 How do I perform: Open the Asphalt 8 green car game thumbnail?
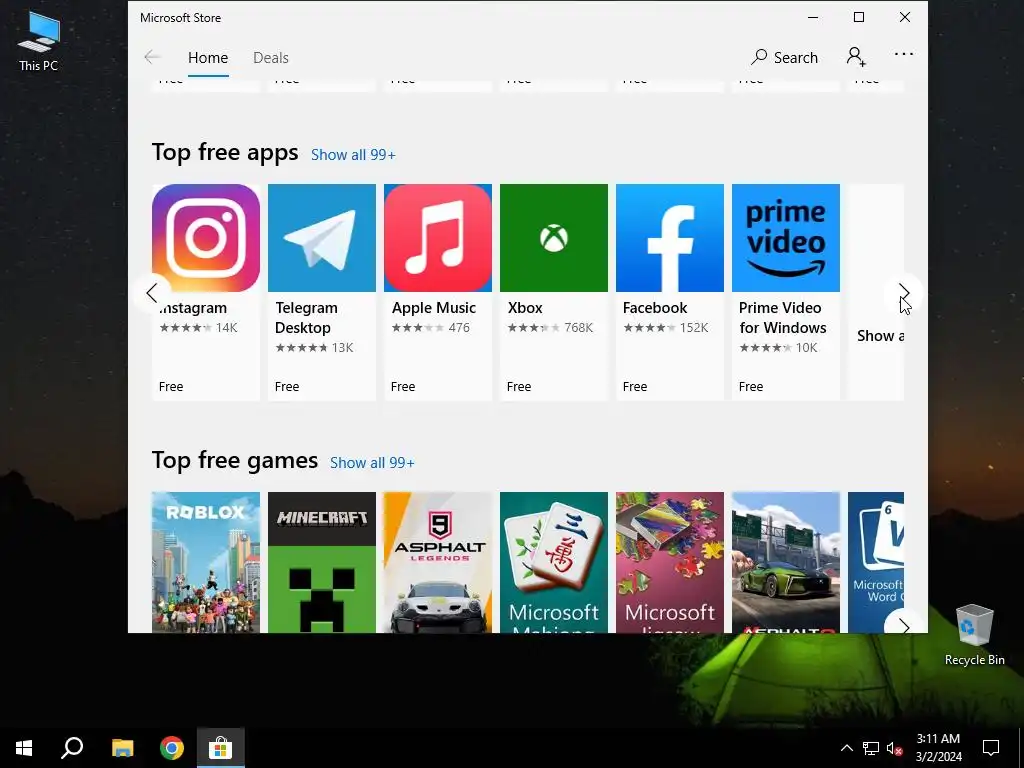(786, 562)
